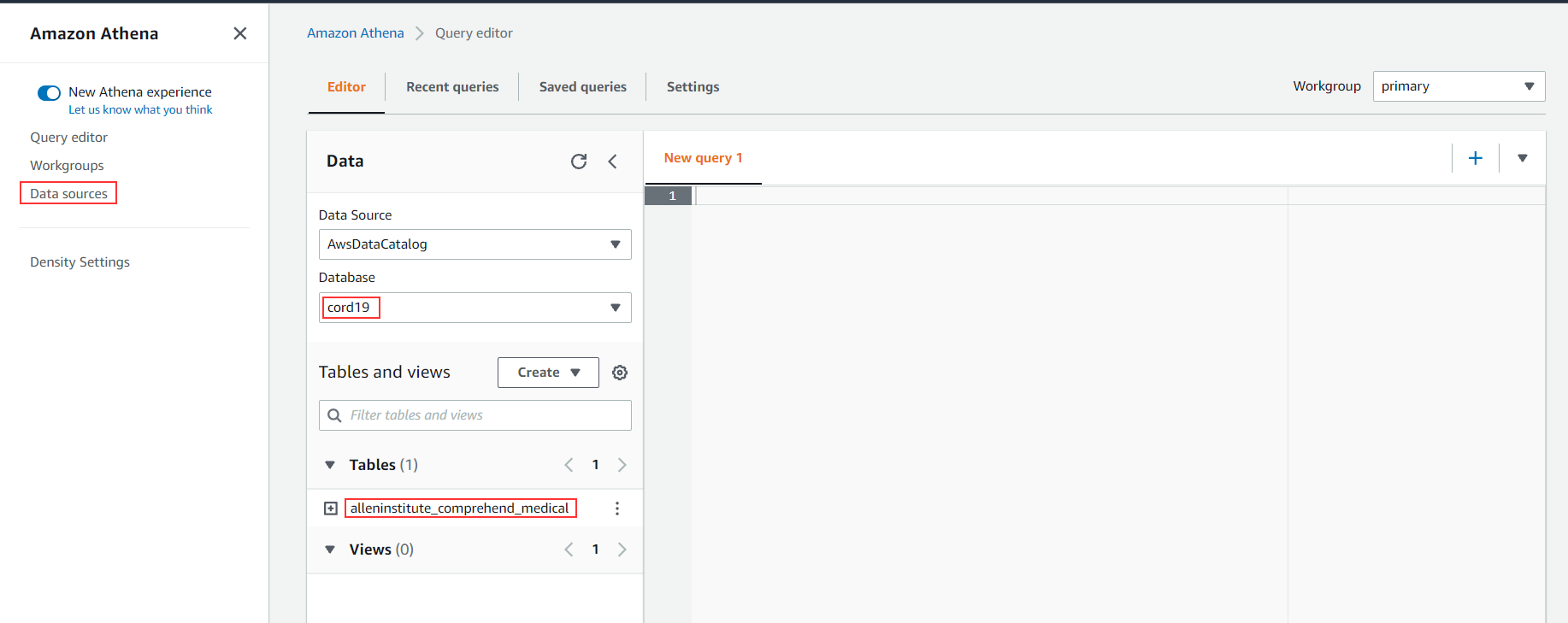Click the Query editor breadcrumb text
The image size is (1568, 623).
pos(475,33)
